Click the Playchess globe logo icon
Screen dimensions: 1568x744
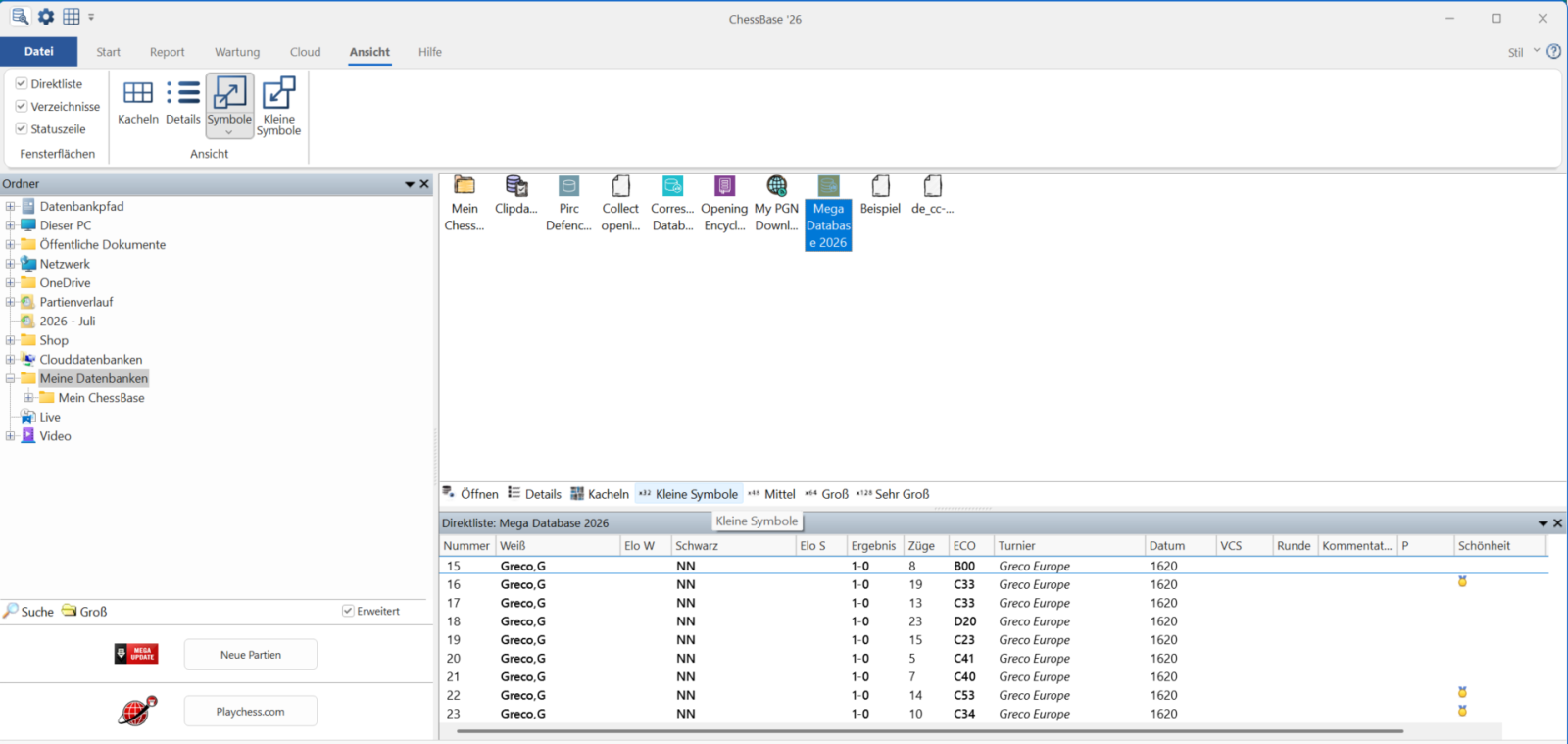point(137,711)
